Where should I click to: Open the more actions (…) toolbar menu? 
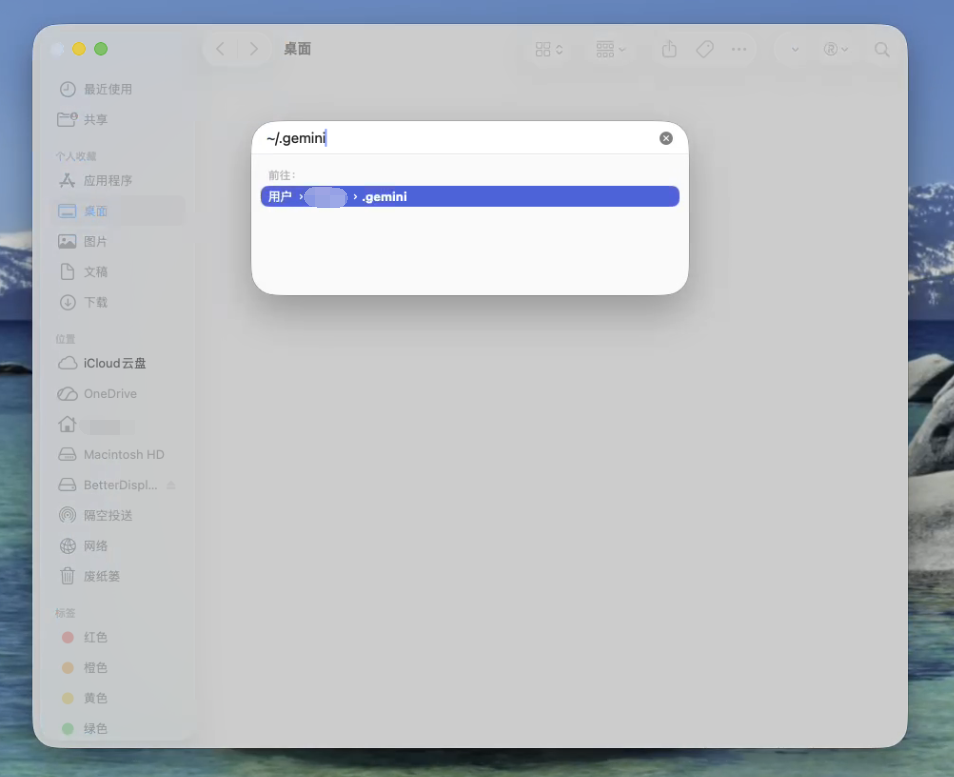pos(737,48)
